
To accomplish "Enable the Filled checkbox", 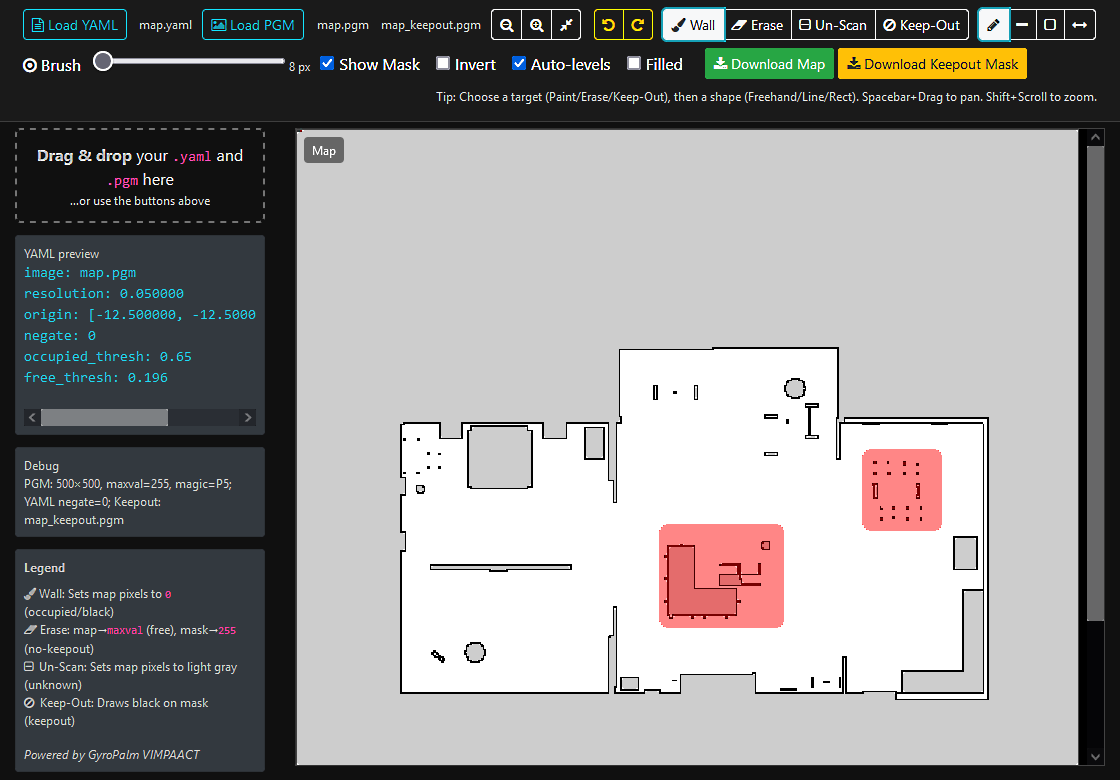I will point(634,63).
